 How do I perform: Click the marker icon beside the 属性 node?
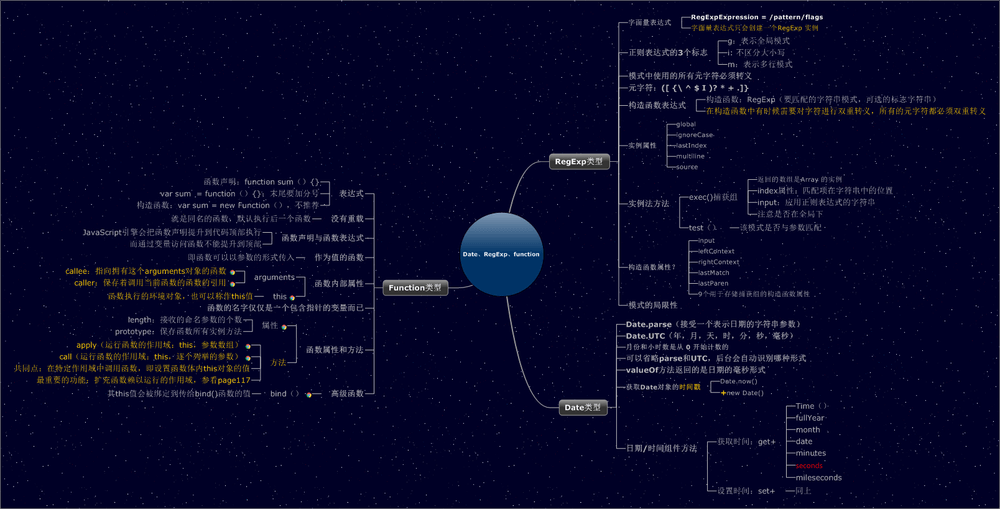(x=284, y=327)
